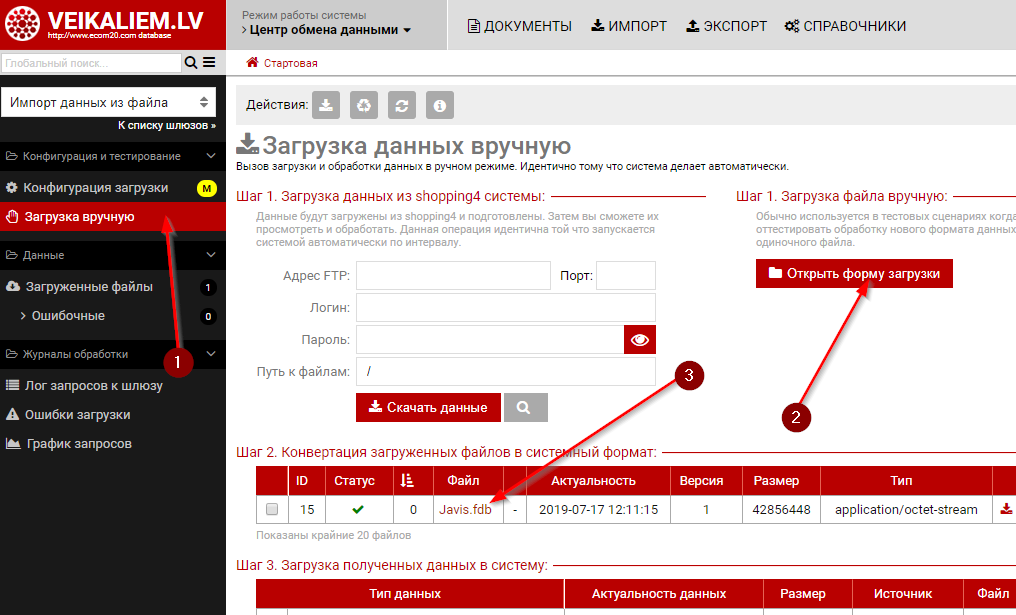Click Открыть форму загрузки button
The width and height of the screenshot is (1016, 615).
(854, 273)
